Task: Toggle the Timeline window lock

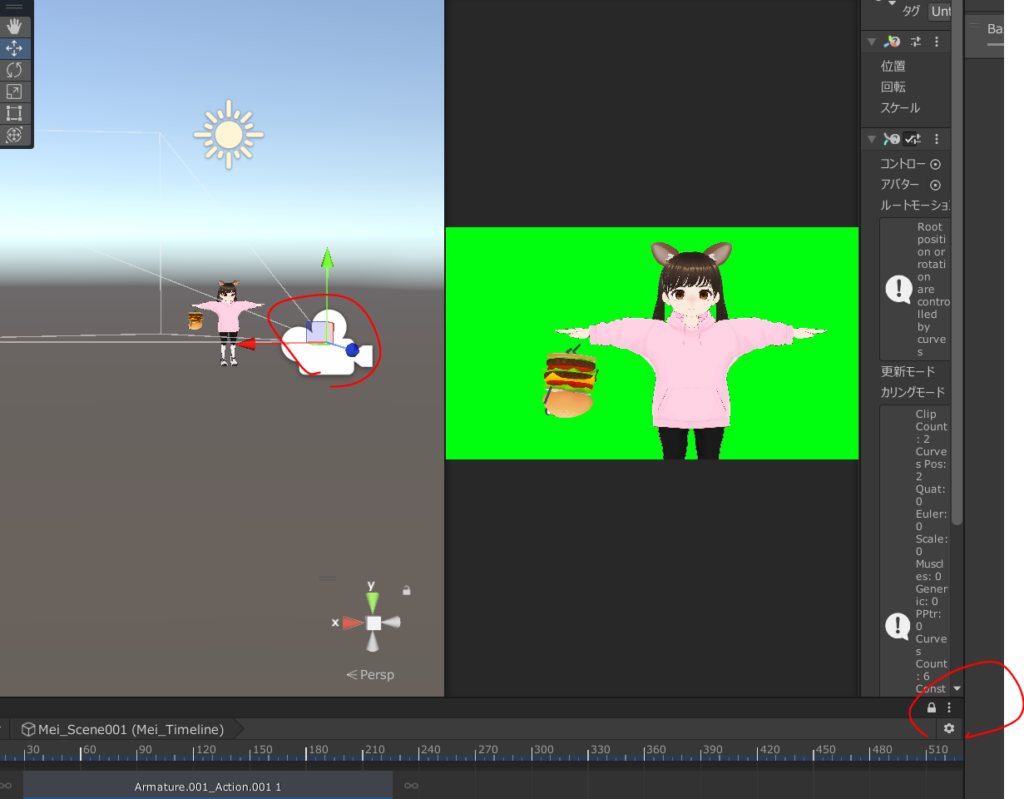Action: tap(932, 708)
